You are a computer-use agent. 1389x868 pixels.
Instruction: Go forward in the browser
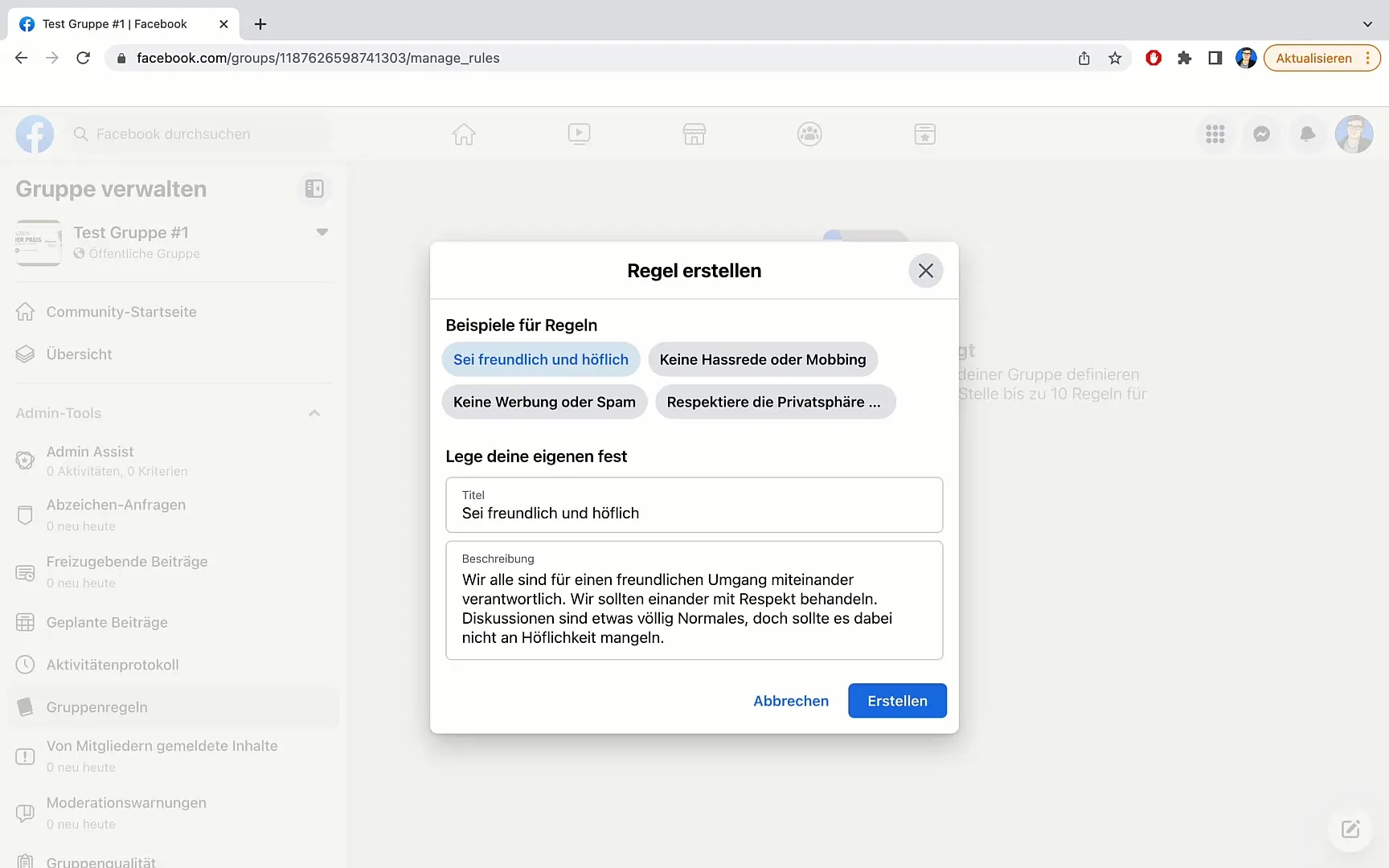tap(52, 58)
